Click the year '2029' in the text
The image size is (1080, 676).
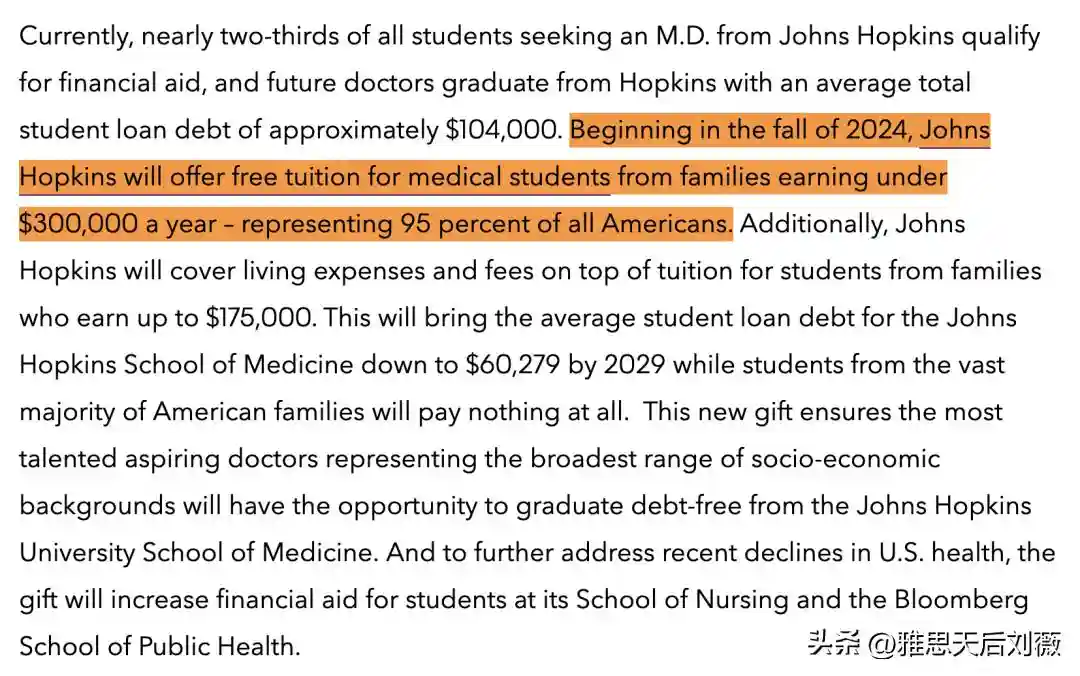634,364
